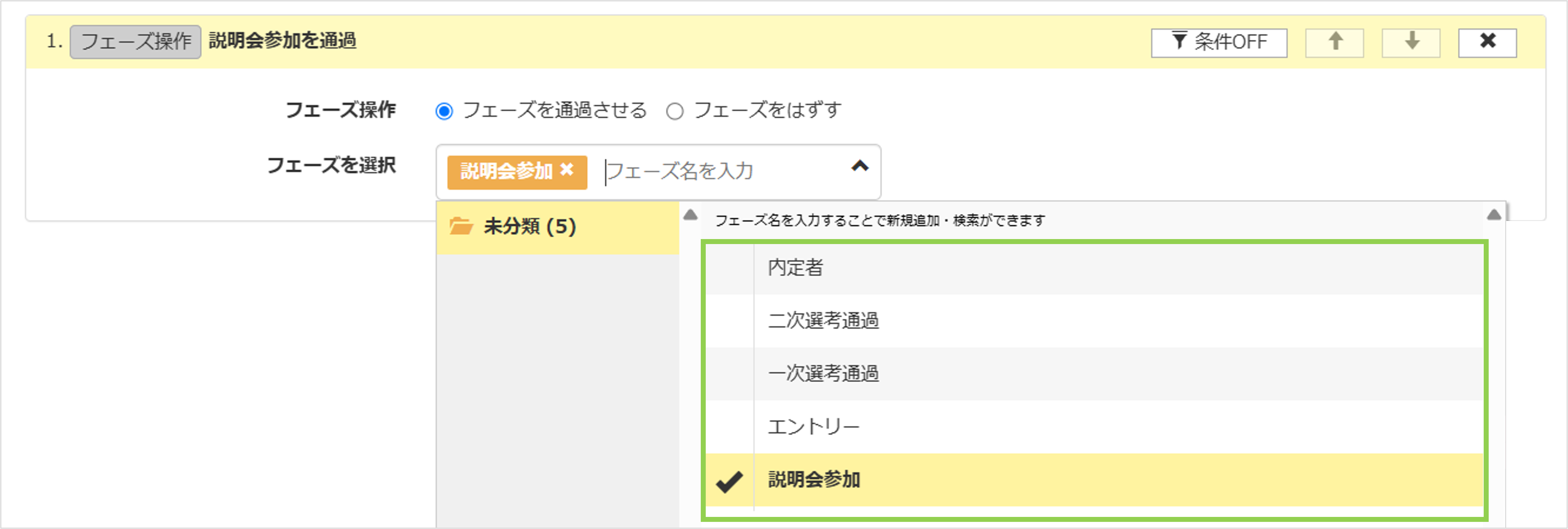Collapse the phase dropdown with chevron arrow

(859, 166)
